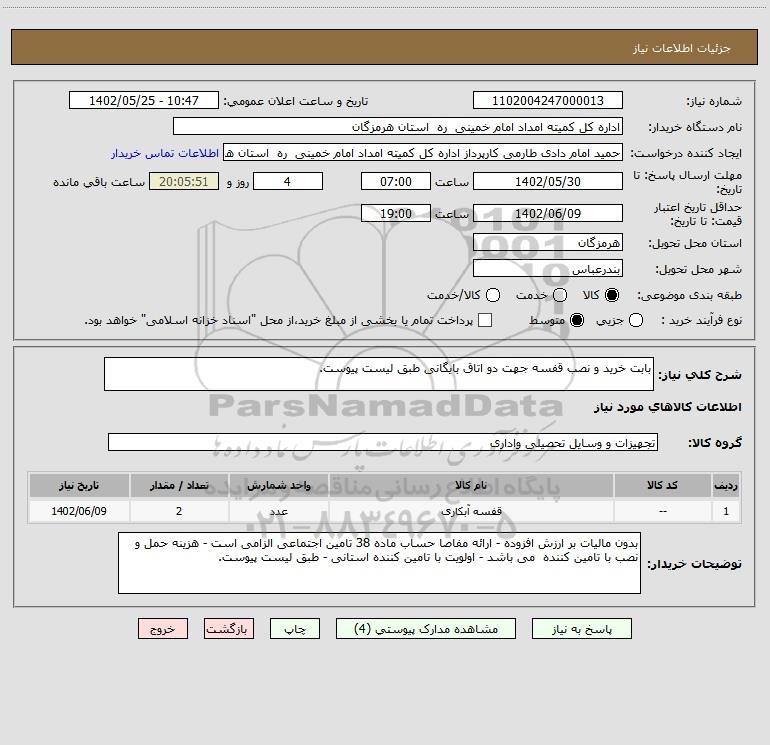Select the متوسط purchase type radio
770x745 pixels.
coord(577,320)
